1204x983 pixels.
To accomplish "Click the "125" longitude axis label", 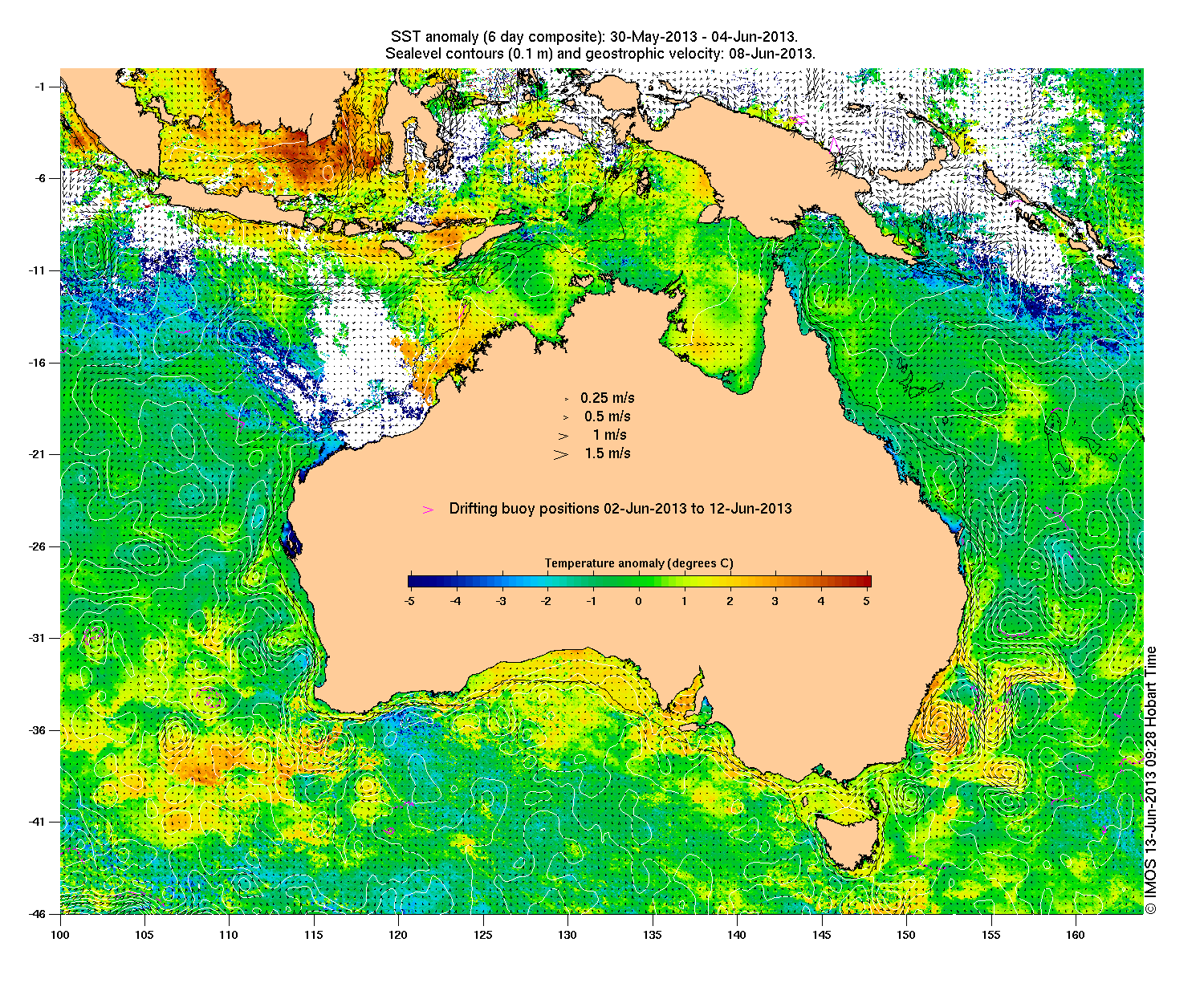I will pyautogui.click(x=483, y=935).
